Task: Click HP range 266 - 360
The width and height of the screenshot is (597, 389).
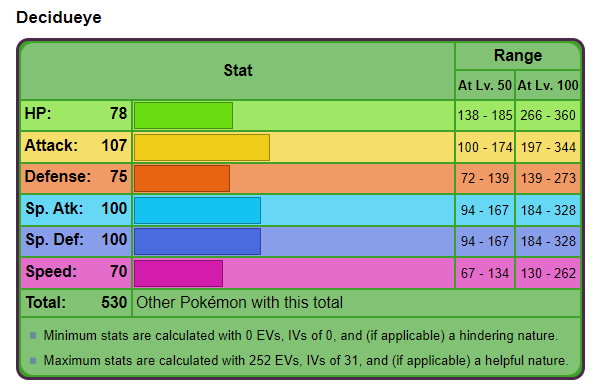Action: click(x=548, y=115)
